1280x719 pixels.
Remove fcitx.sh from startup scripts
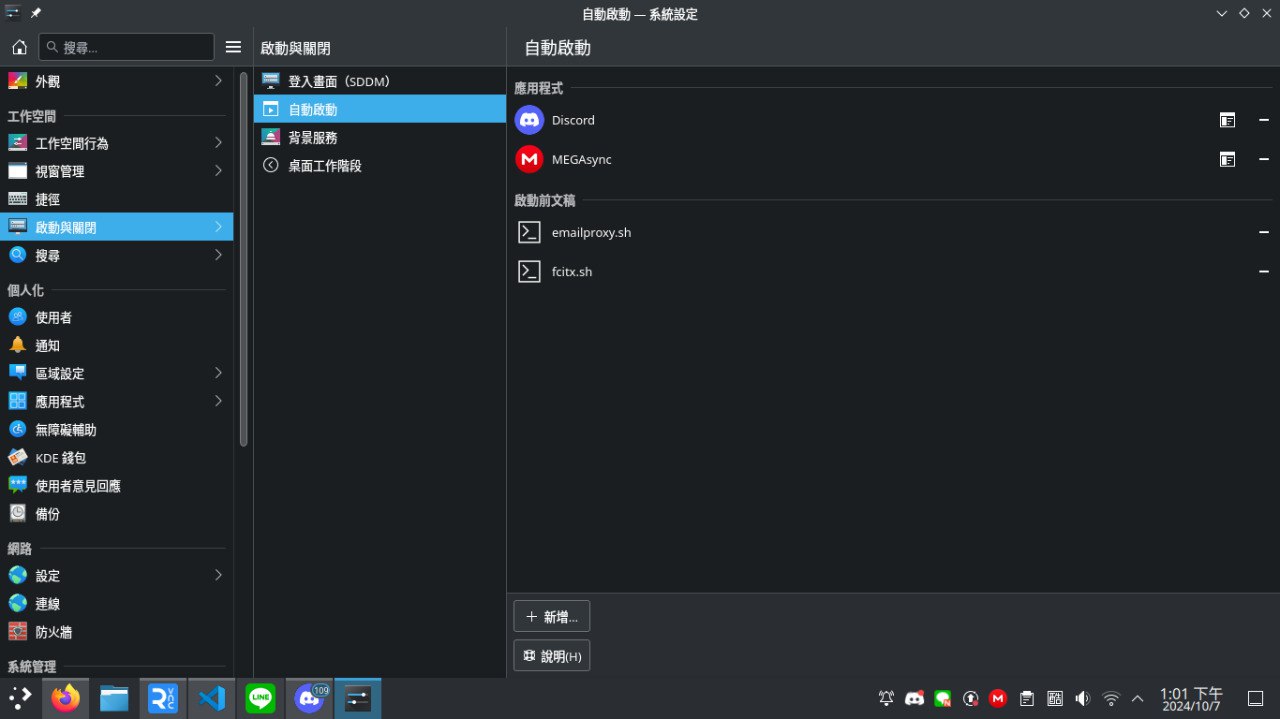point(1263,271)
